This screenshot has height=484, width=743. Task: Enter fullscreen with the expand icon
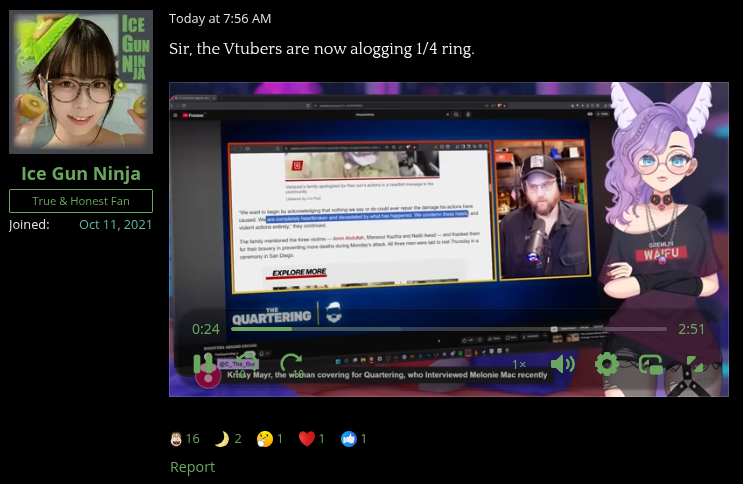(695, 364)
